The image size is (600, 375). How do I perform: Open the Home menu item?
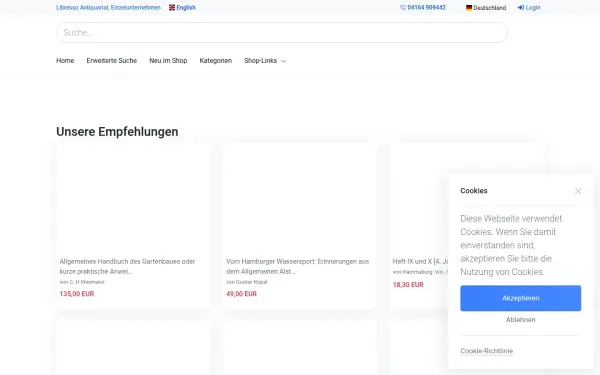[65, 60]
